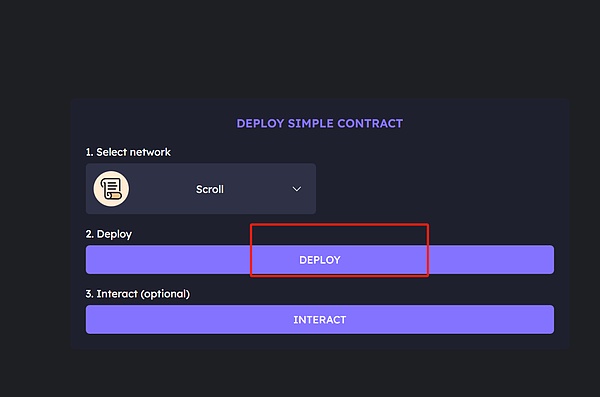Start contract deployment on Scroll
The image size is (600, 397).
click(x=320, y=260)
